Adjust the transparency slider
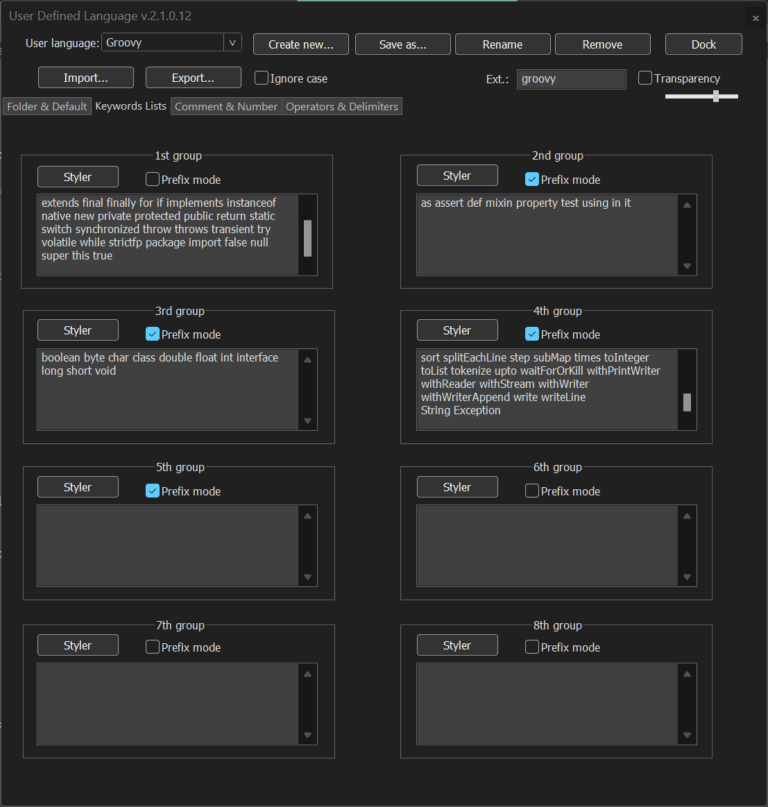 [x=715, y=96]
